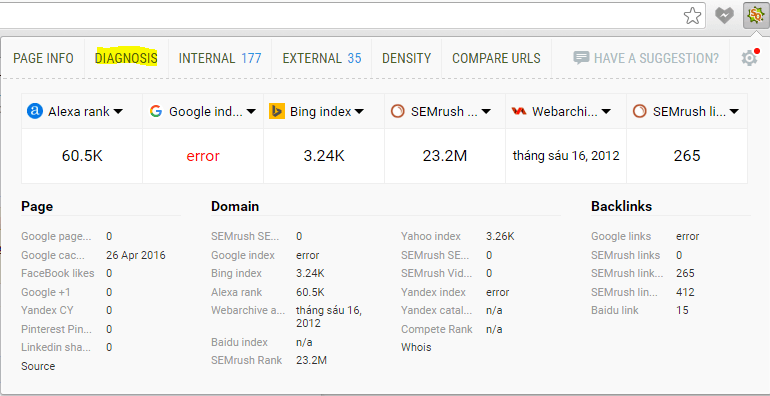Click the Baidu link value 15
This screenshot has width=770, height=396.
(x=682, y=311)
